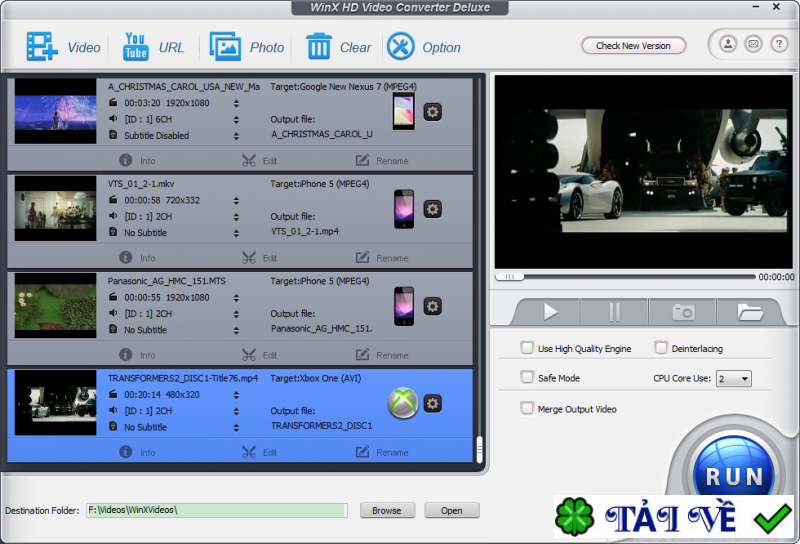Expand subtitle selector for A_CHRISTMAS_CAROL video
800x544 pixels.
click(236, 135)
